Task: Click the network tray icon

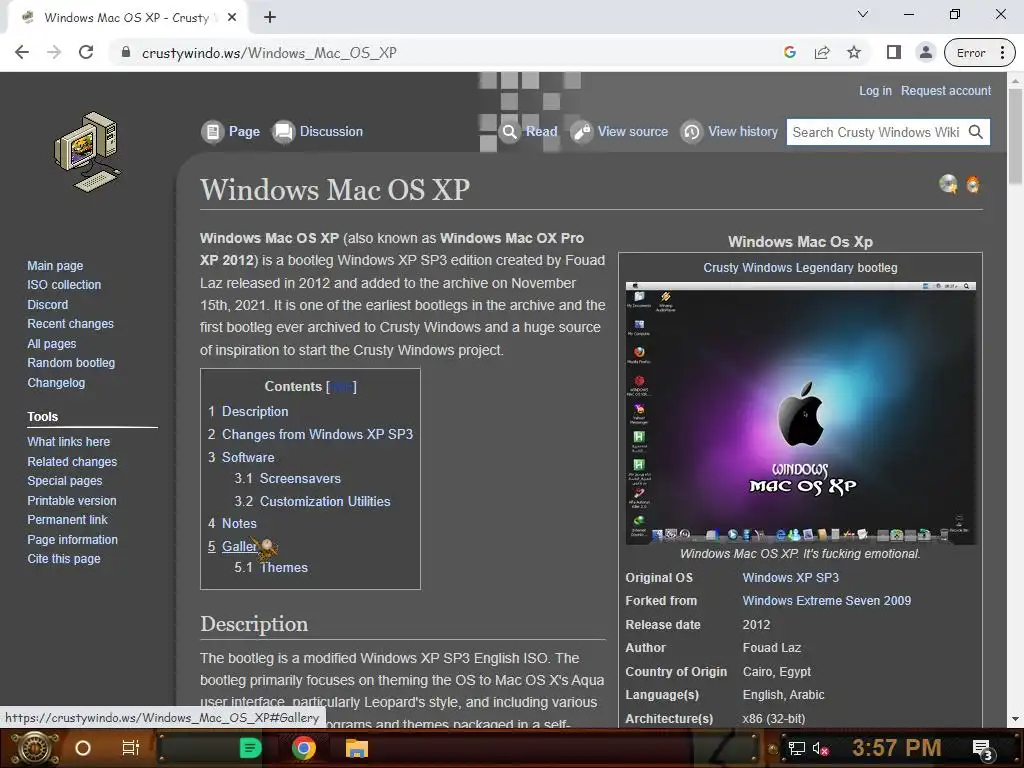Action: point(797,748)
